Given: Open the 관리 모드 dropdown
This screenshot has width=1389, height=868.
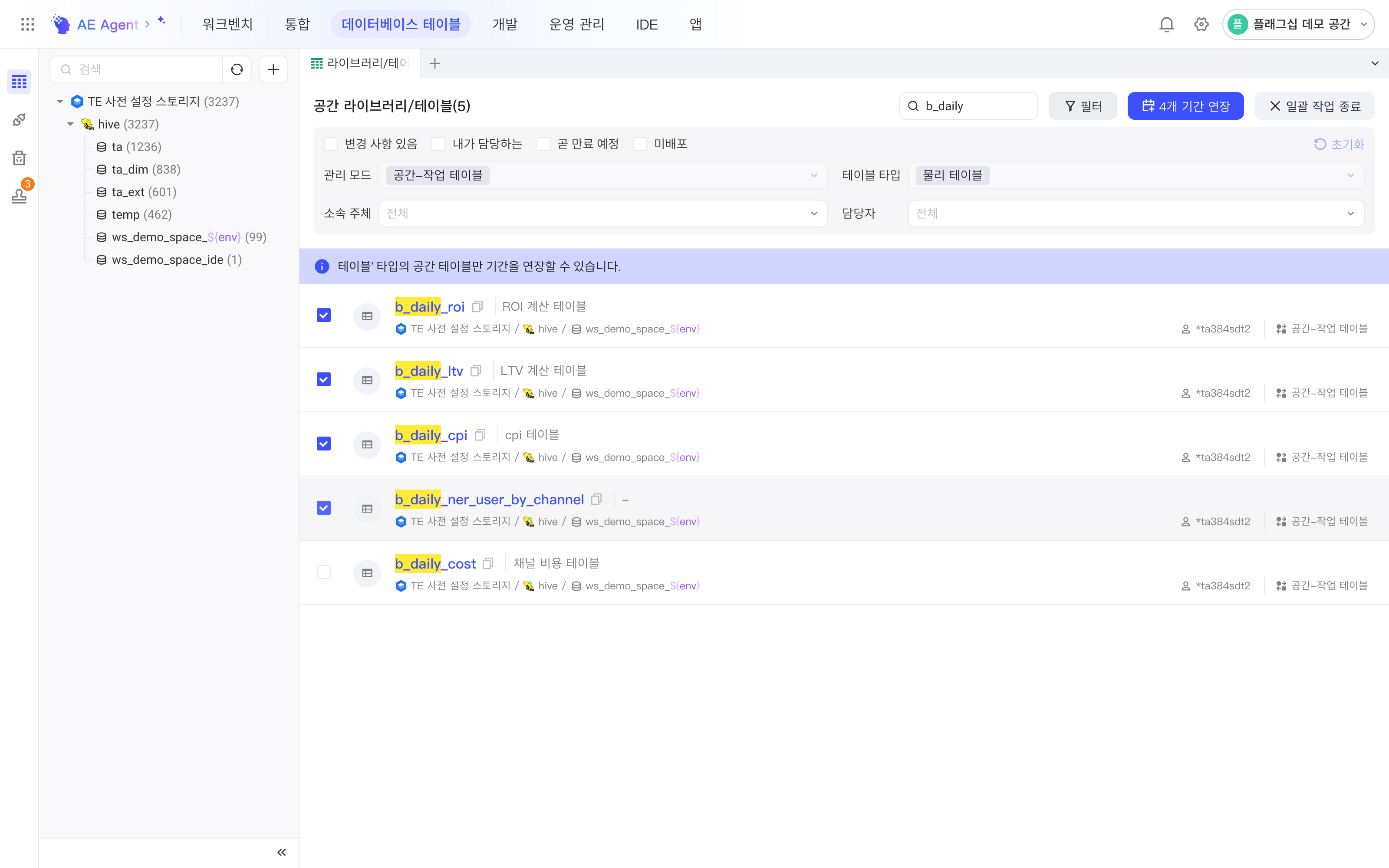Looking at the screenshot, I should point(603,175).
